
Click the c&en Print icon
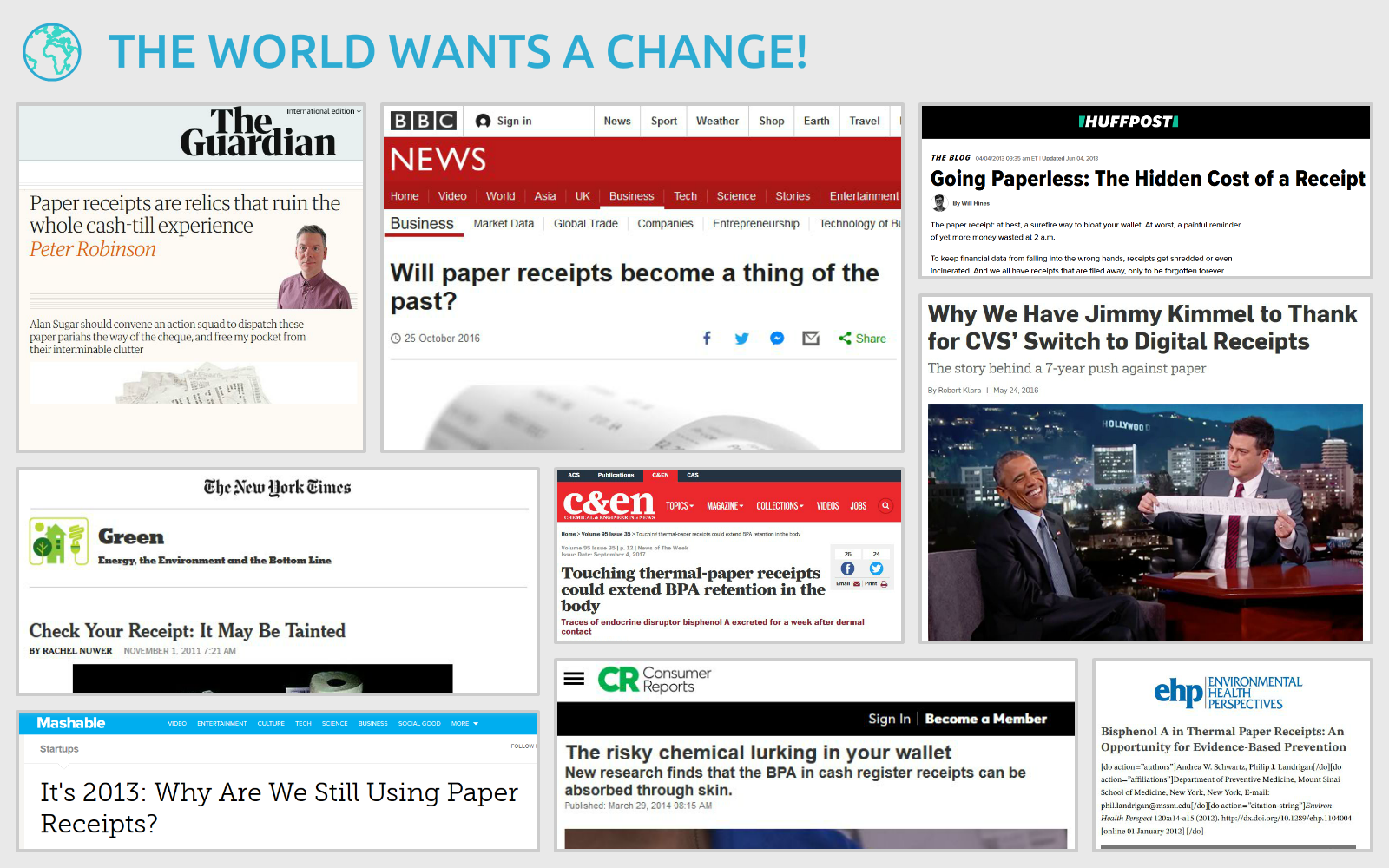coord(884,583)
